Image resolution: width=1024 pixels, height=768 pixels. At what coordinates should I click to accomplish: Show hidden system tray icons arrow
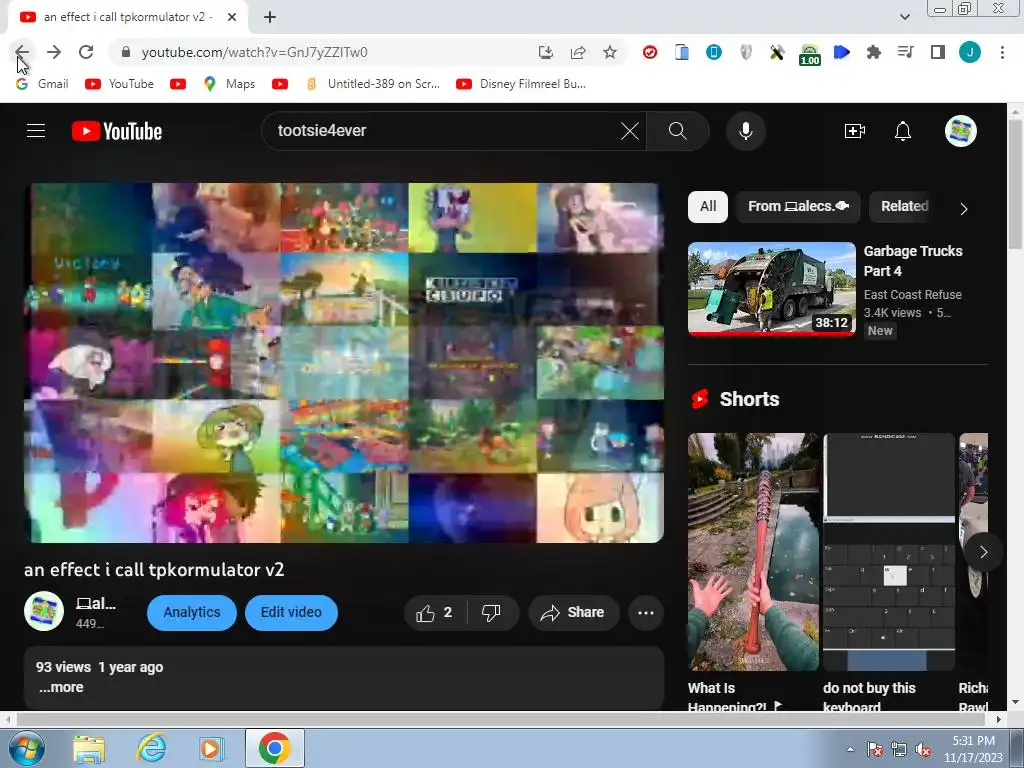point(850,749)
